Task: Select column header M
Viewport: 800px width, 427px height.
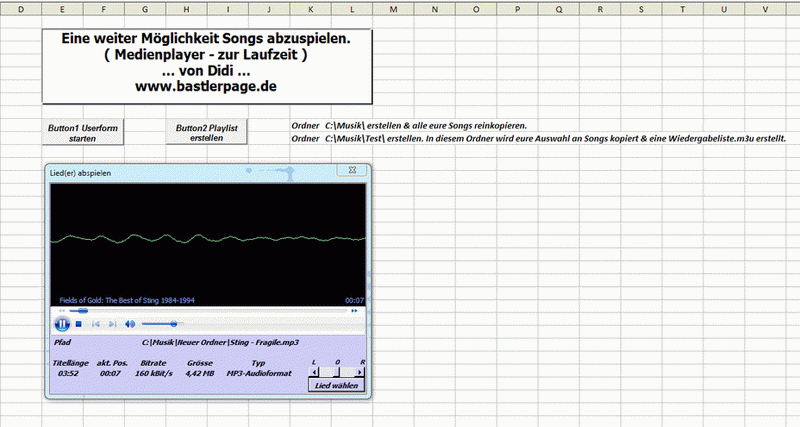Action: pyautogui.click(x=393, y=9)
